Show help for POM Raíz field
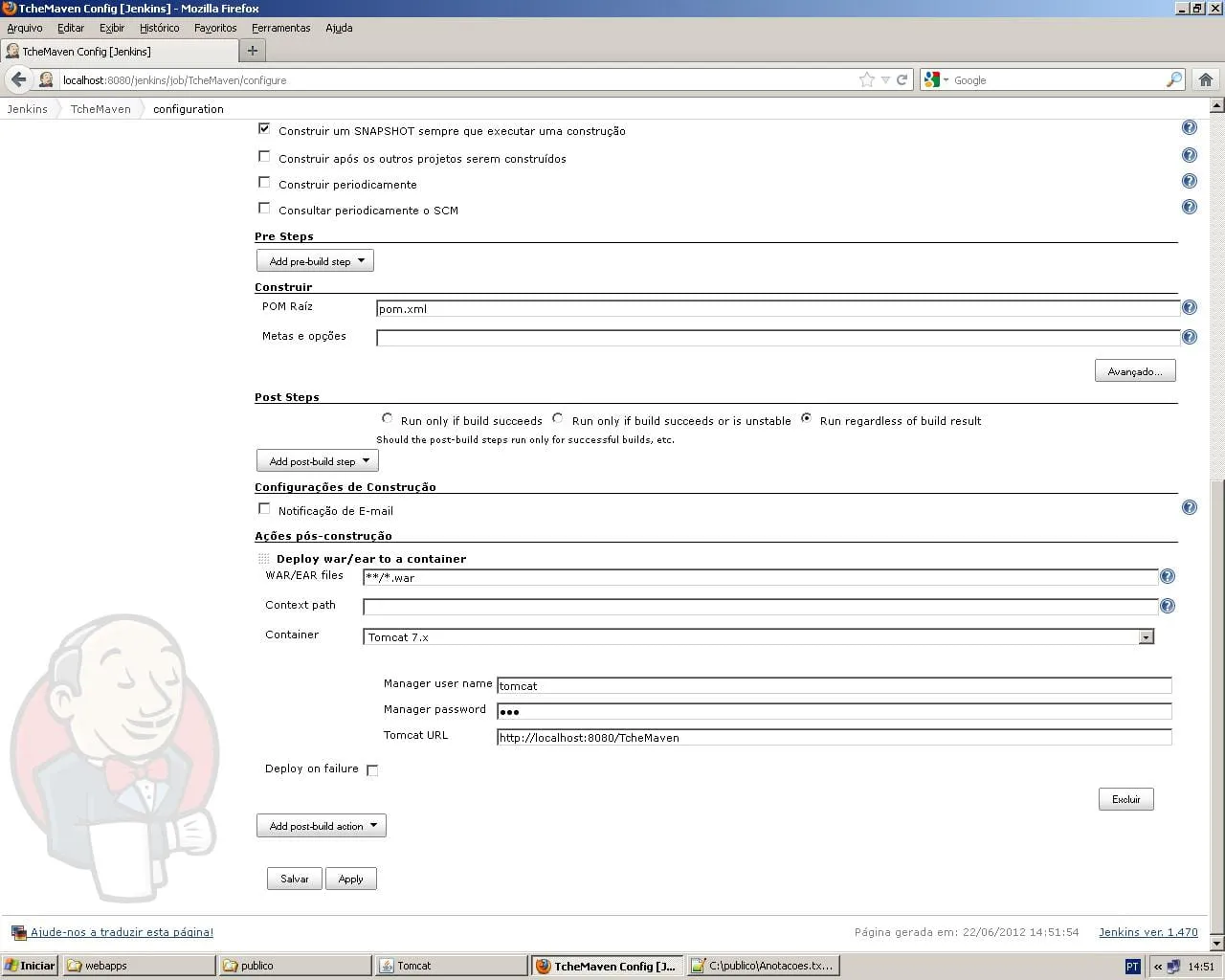 [1190, 307]
